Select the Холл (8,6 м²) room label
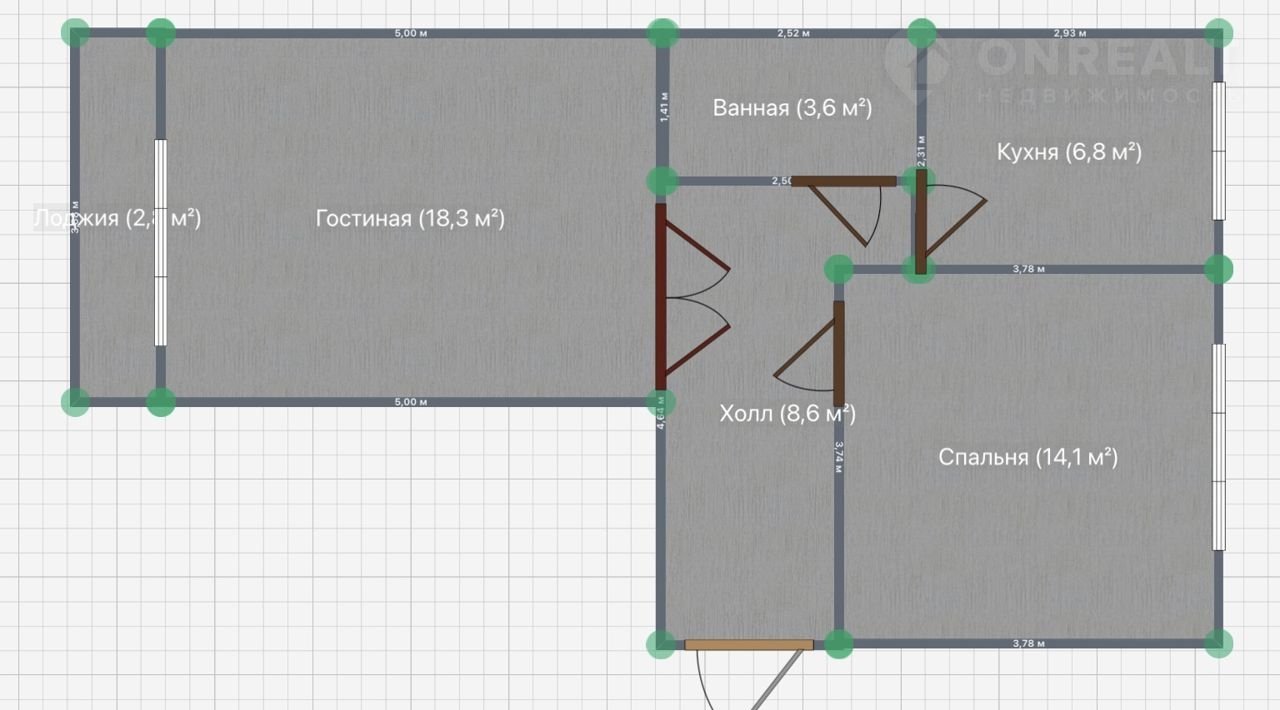 point(787,413)
